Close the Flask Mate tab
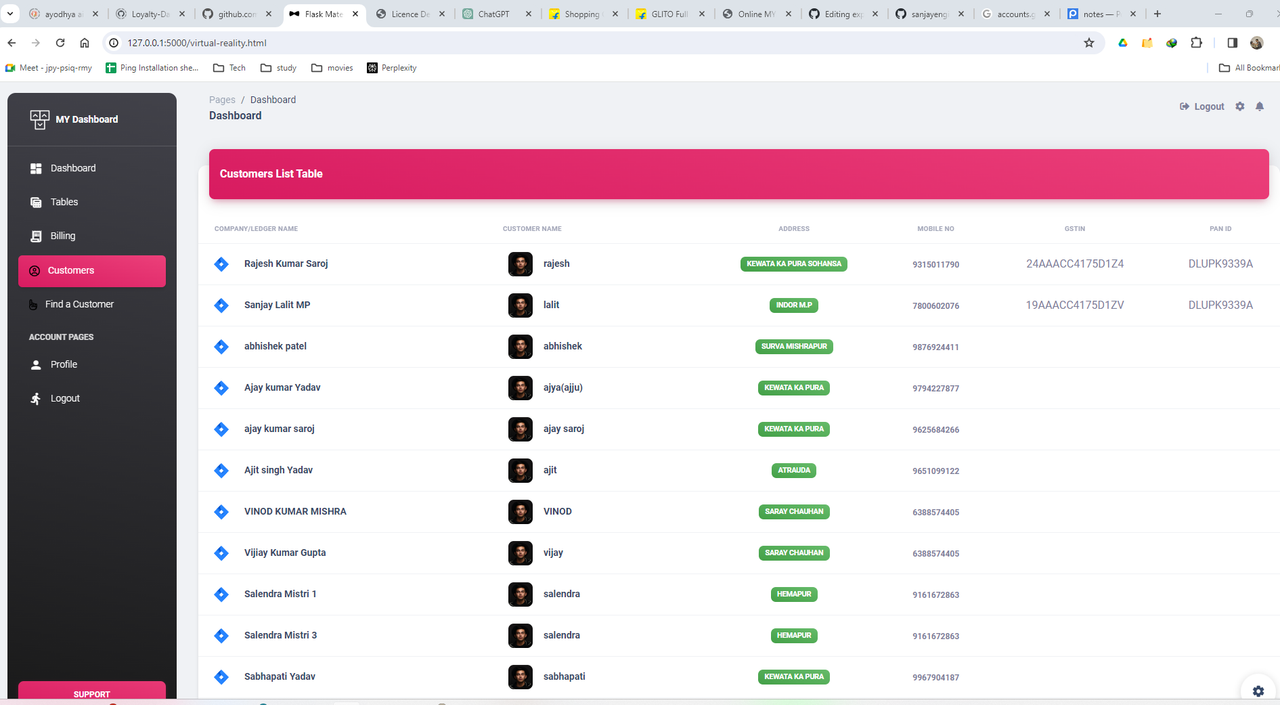 tap(355, 14)
